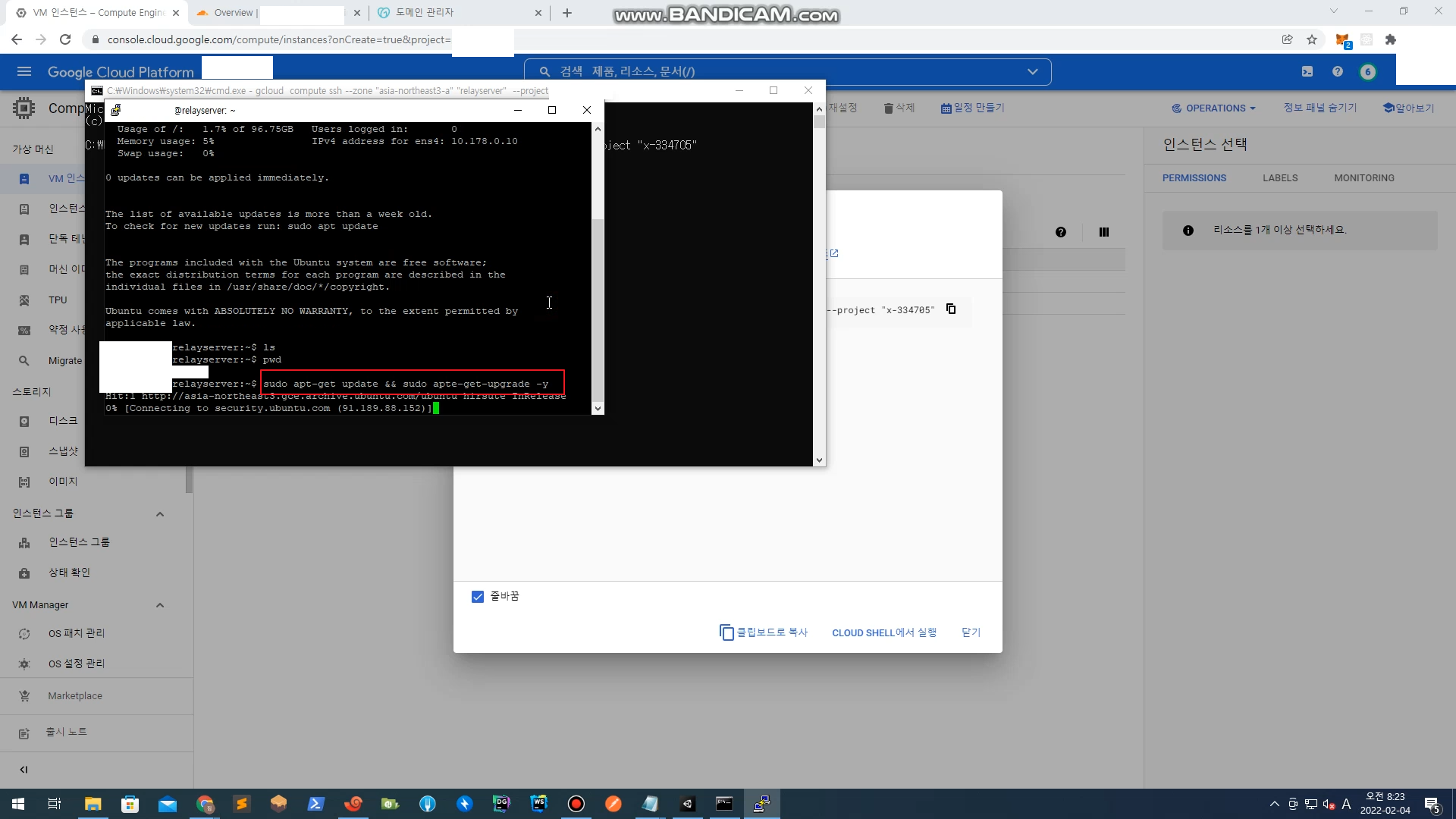Click the 닫기 close dialog button
Viewport: 1456px width, 819px height.
click(x=971, y=632)
